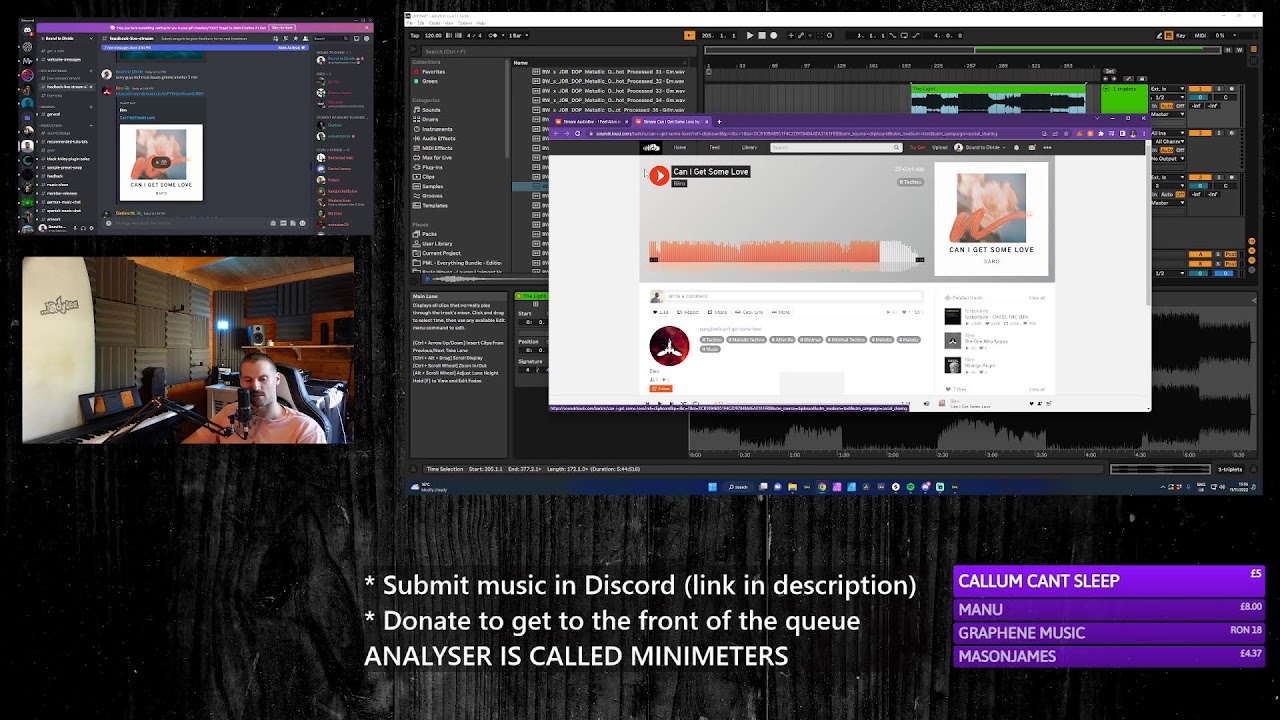
Task: Play the SoundCloud track Can I Get Some Love
Action: [x=659, y=175]
